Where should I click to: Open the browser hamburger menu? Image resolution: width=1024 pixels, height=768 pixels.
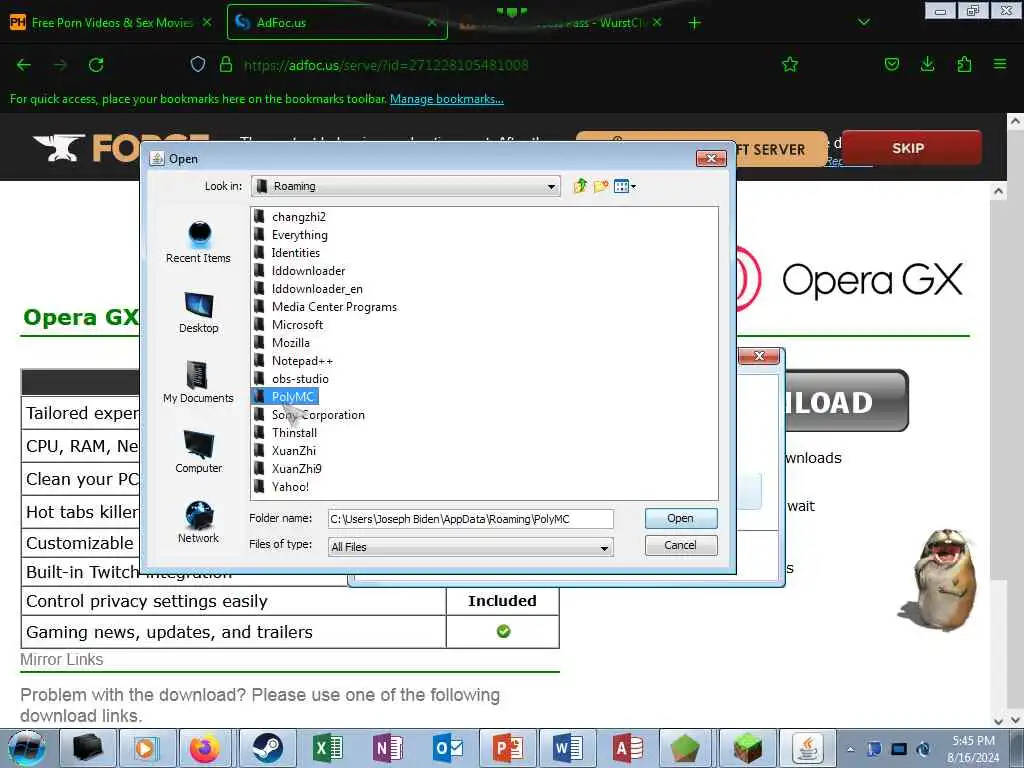1000,64
